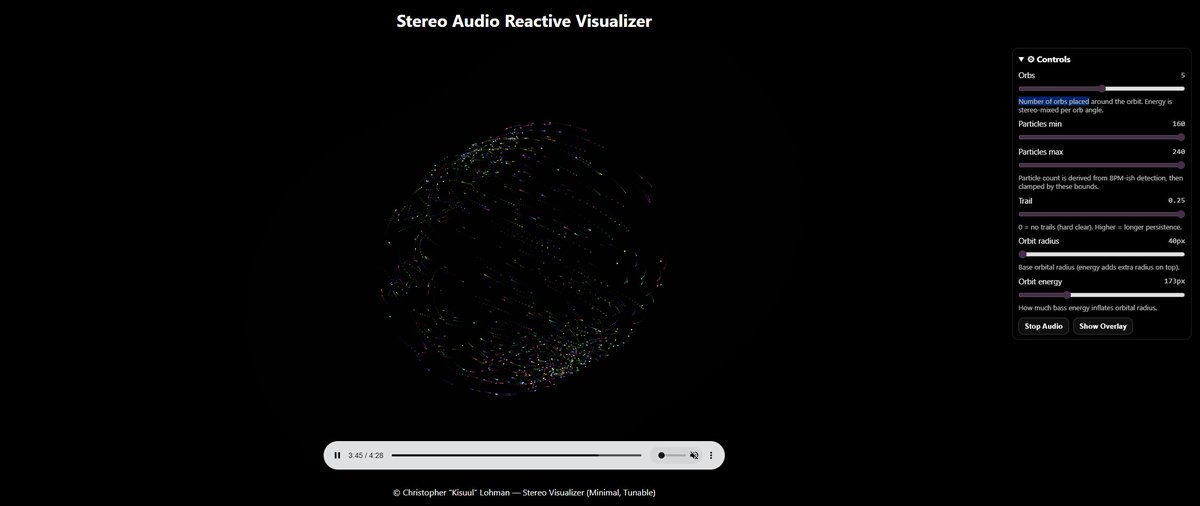Click the Particles min value 160
Screen dimensions: 1200x506
[x=1178, y=124]
